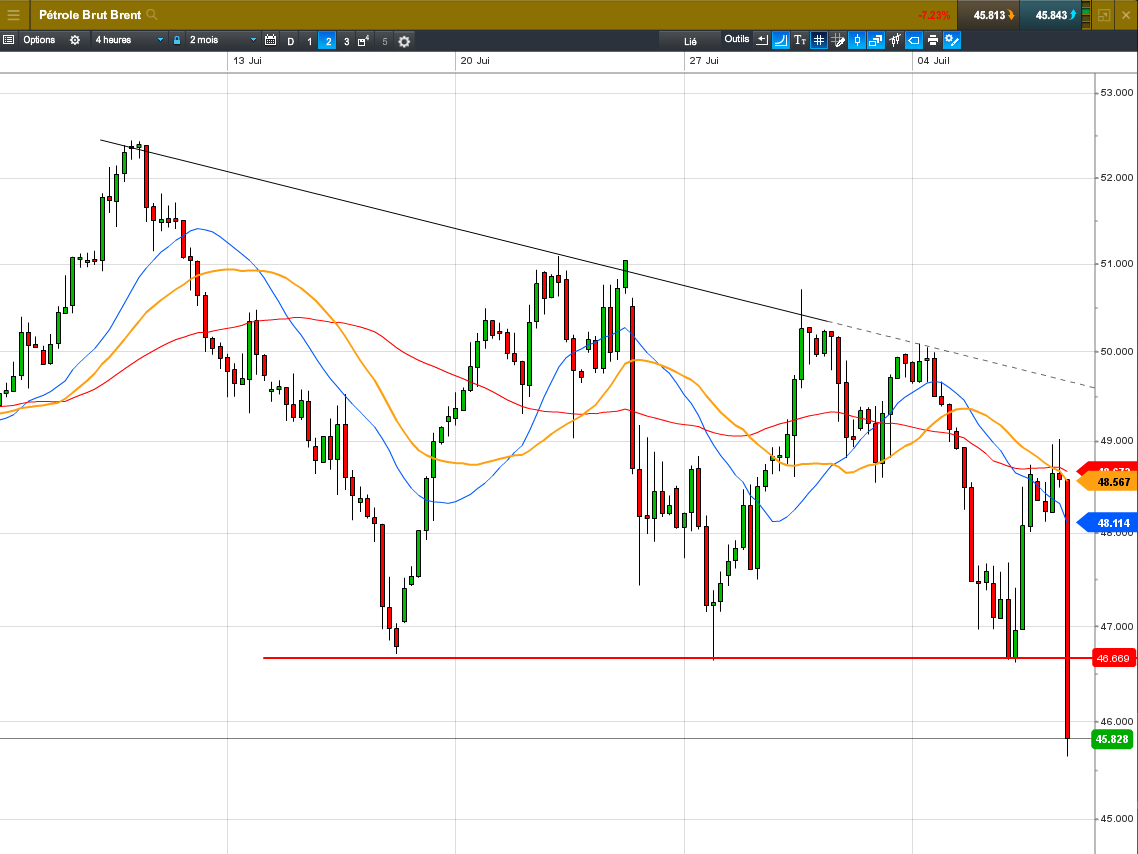Select the grid edit pencil icon

(x=838, y=40)
